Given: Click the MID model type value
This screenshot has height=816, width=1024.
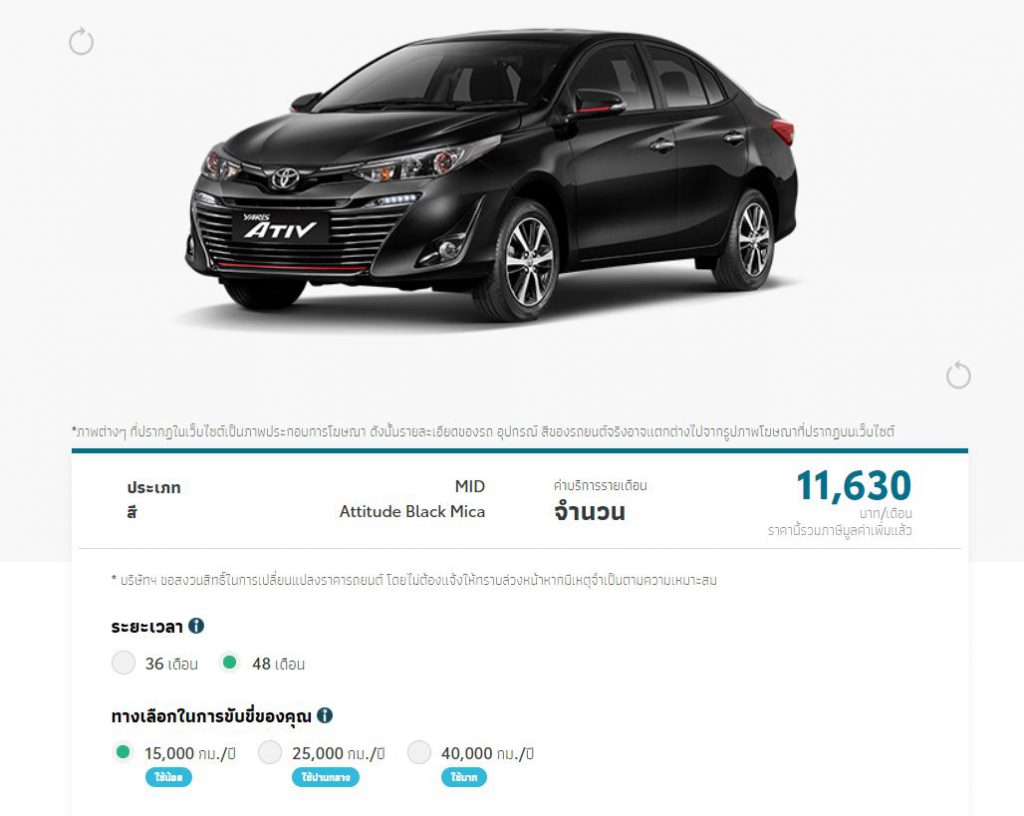Looking at the screenshot, I should [470, 486].
